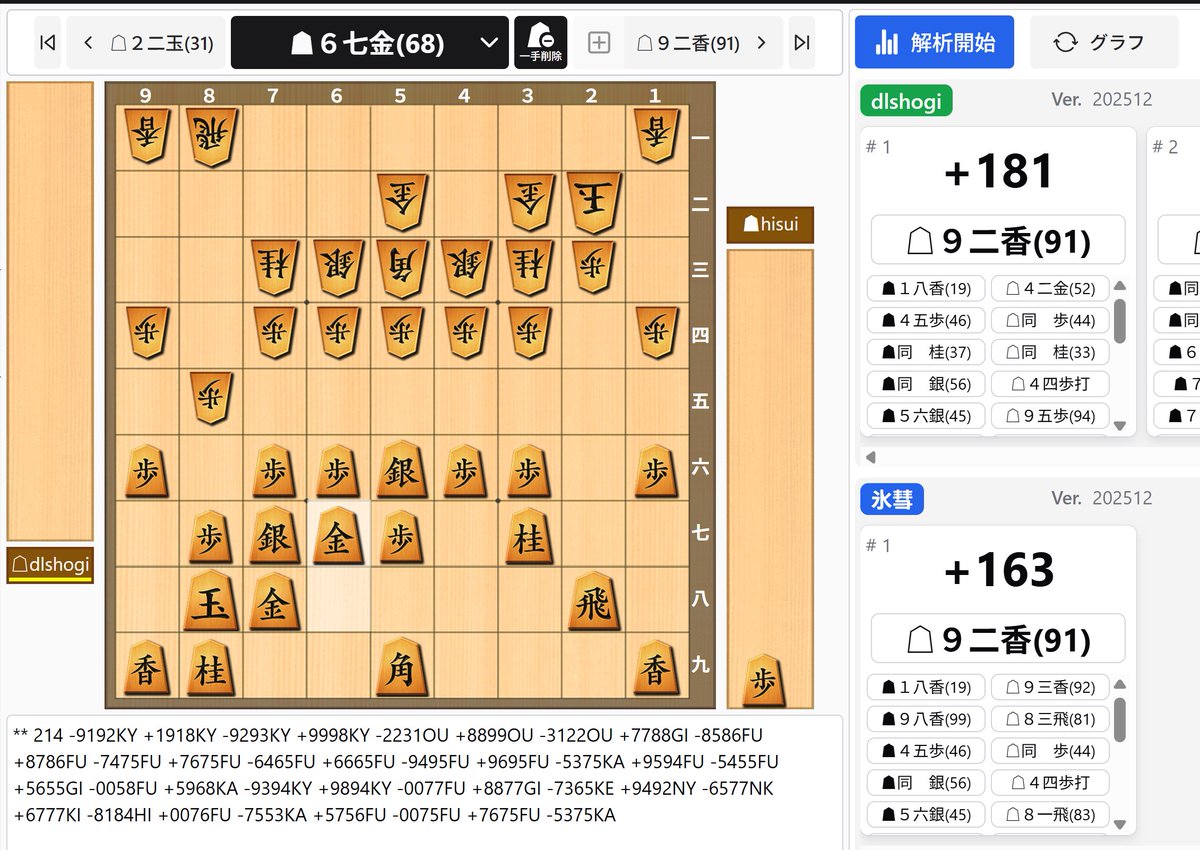Select opponent's king on 2二
The width and height of the screenshot is (1200, 850).
(x=593, y=203)
